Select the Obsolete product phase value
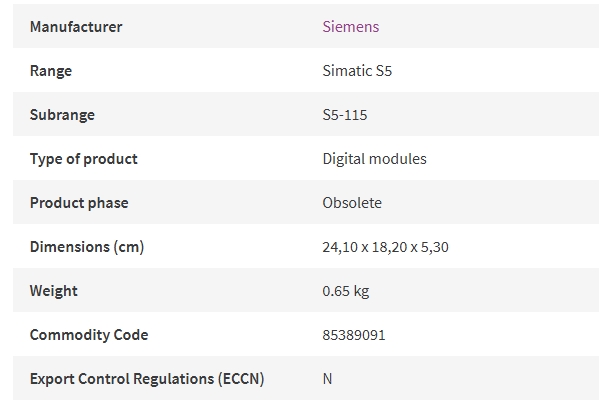 (x=352, y=202)
